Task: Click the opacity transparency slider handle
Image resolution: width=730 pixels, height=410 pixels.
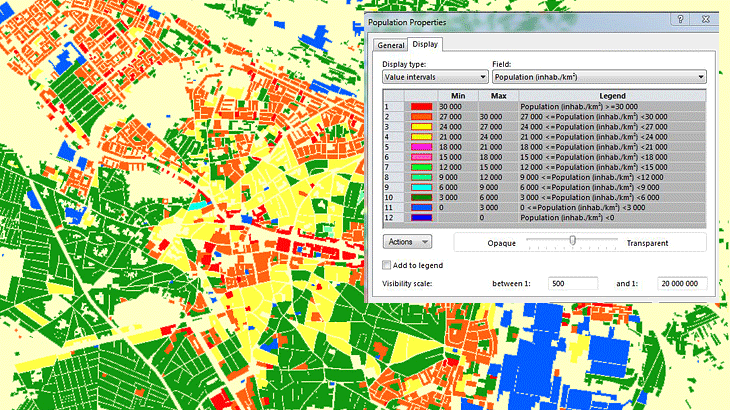Action: (x=572, y=241)
